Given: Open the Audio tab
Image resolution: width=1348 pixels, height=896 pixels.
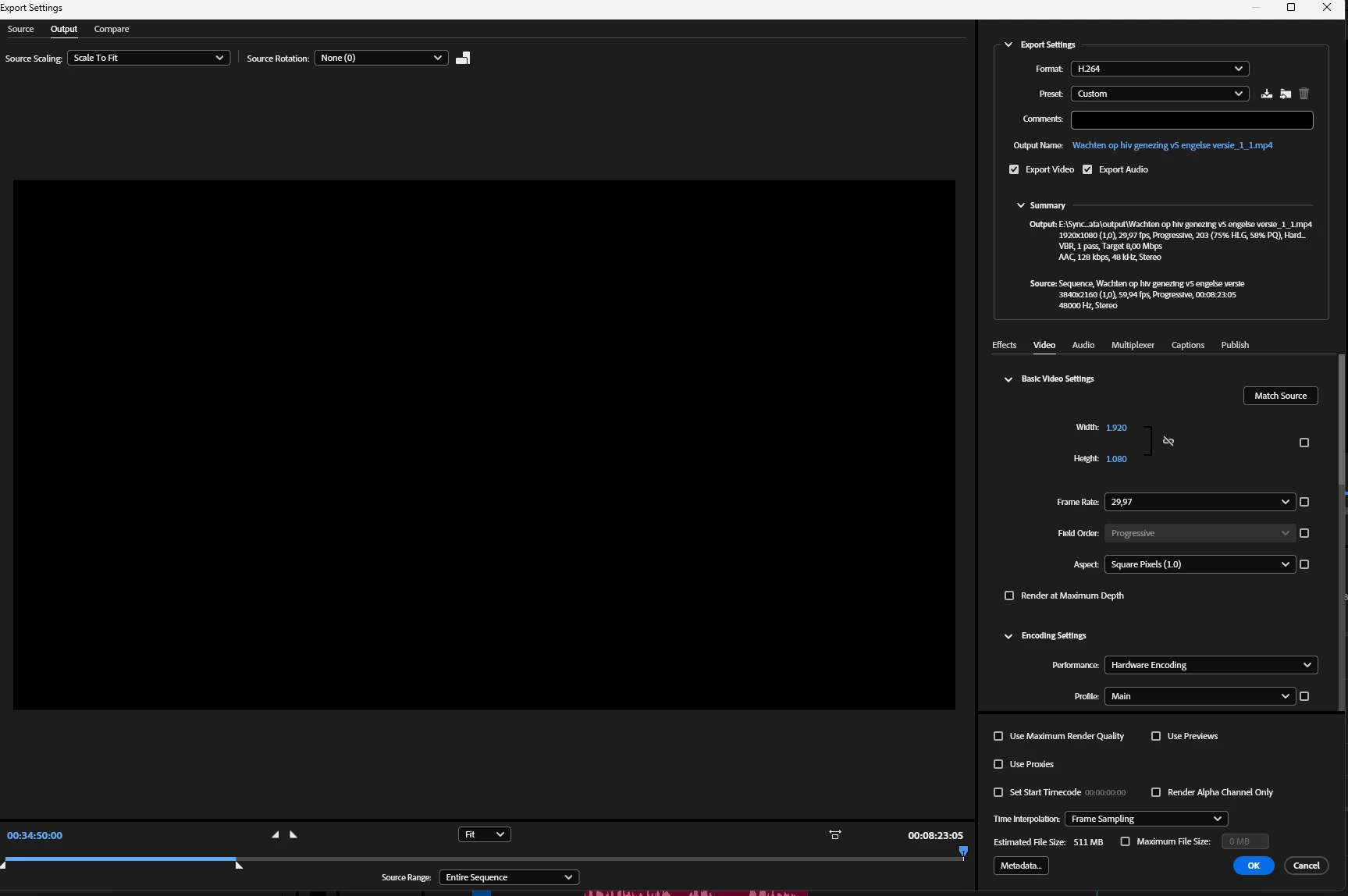Looking at the screenshot, I should pyautogui.click(x=1083, y=345).
